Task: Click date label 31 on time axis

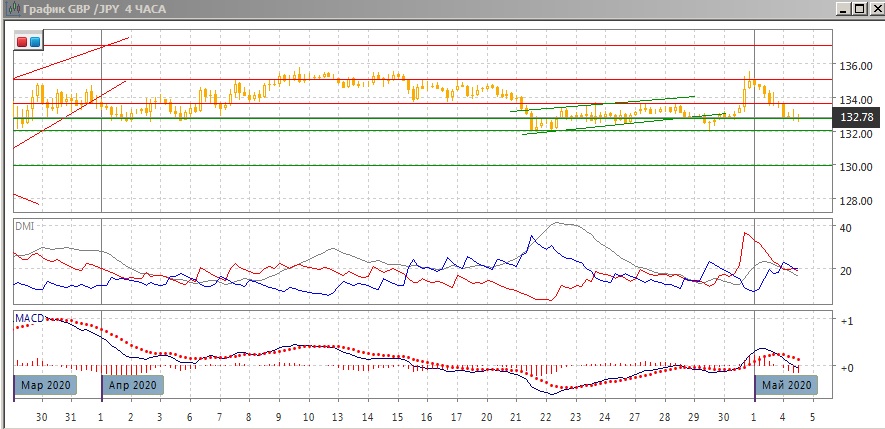Action: click(x=71, y=417)
